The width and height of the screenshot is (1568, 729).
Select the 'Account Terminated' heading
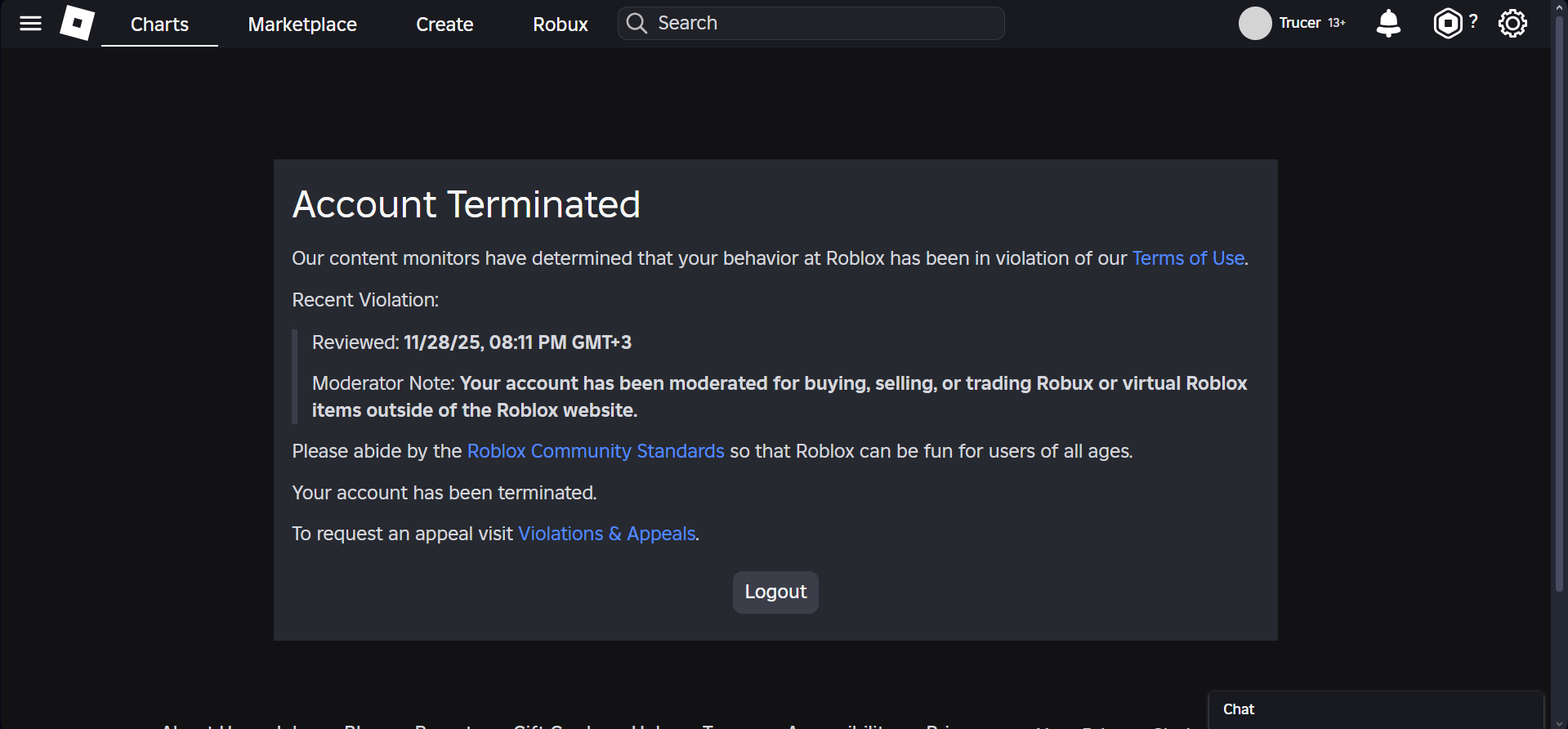(467, 204)
